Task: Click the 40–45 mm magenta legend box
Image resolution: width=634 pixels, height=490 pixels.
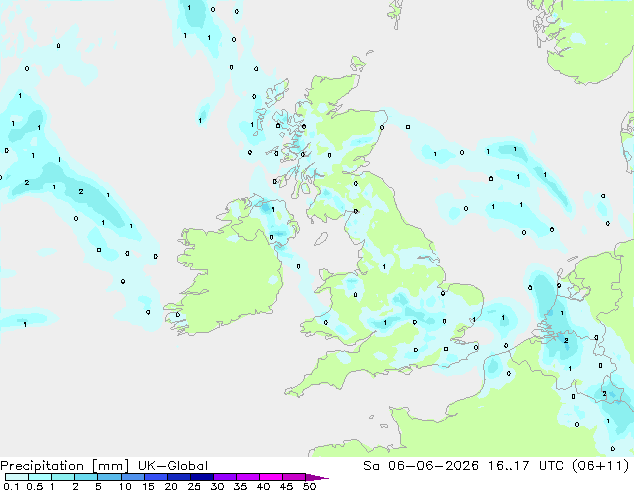Action: pos(271,477)
